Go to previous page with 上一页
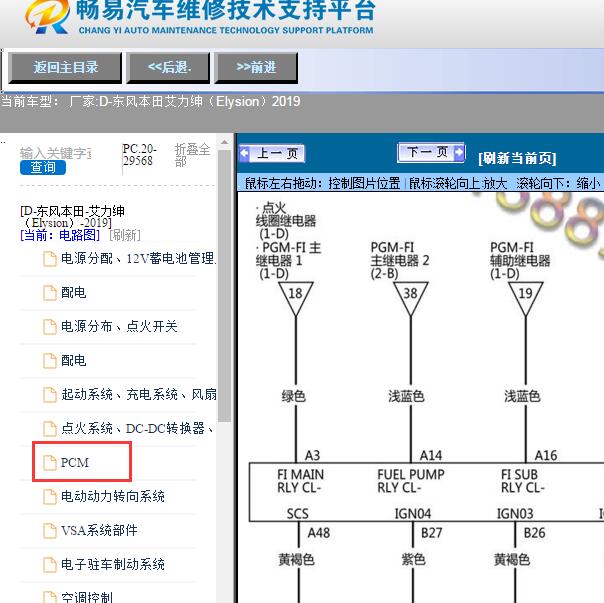 [272, 153]
